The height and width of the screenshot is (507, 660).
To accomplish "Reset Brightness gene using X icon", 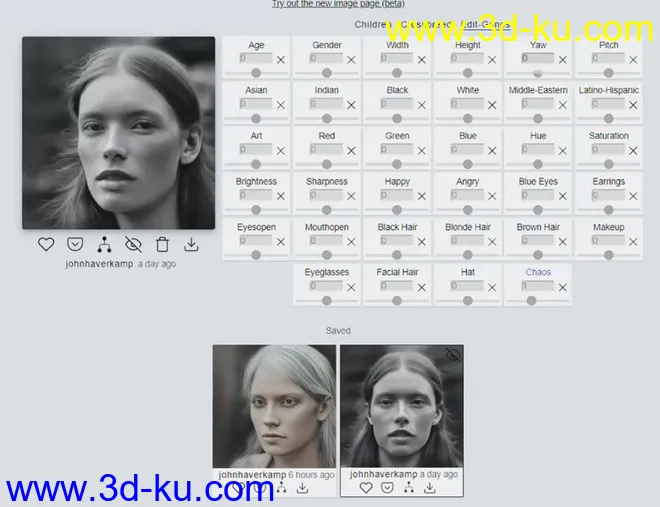I will (x=281, y=196).
